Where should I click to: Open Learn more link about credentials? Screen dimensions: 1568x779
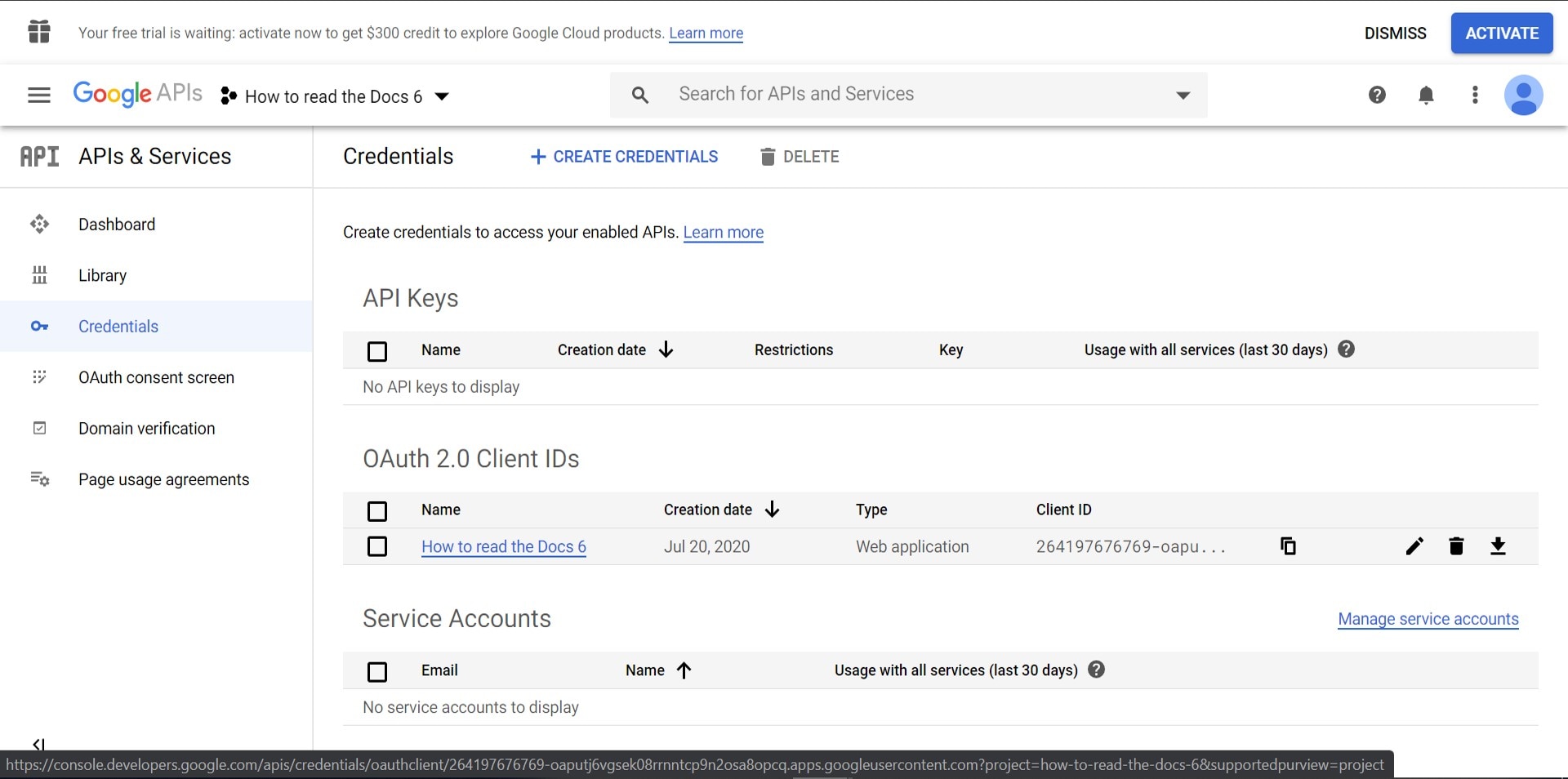(723, 232)
